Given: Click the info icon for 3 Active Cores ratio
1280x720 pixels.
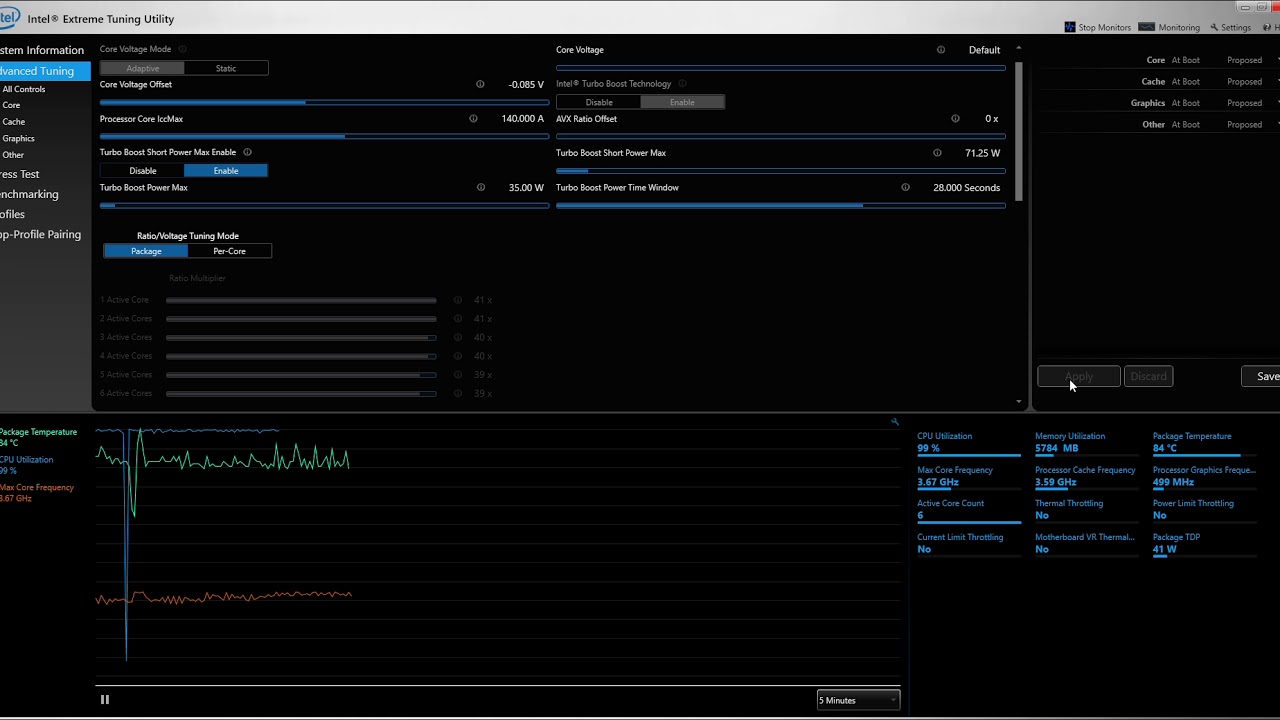Looking at the screenshot, I should coord(458,338).
